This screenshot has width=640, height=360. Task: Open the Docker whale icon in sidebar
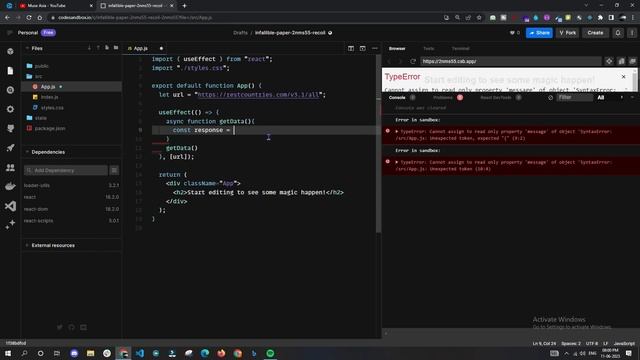pyautogui.click(x=10, y=187)
